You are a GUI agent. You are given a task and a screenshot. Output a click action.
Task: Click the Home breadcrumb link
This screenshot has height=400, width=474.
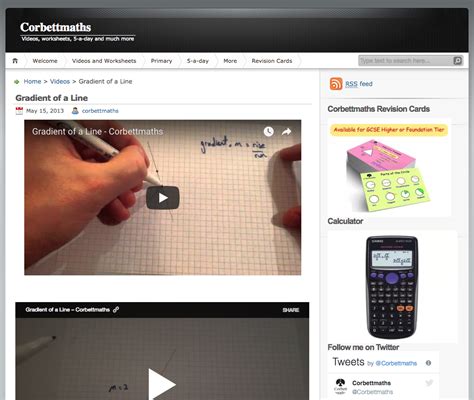[x=32, y=81]
